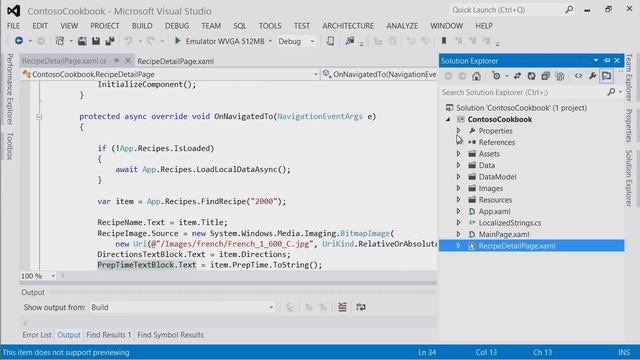Click the Navigate Backward toolbar arrow
The image size is (640, 360).
tap(19, 41)
